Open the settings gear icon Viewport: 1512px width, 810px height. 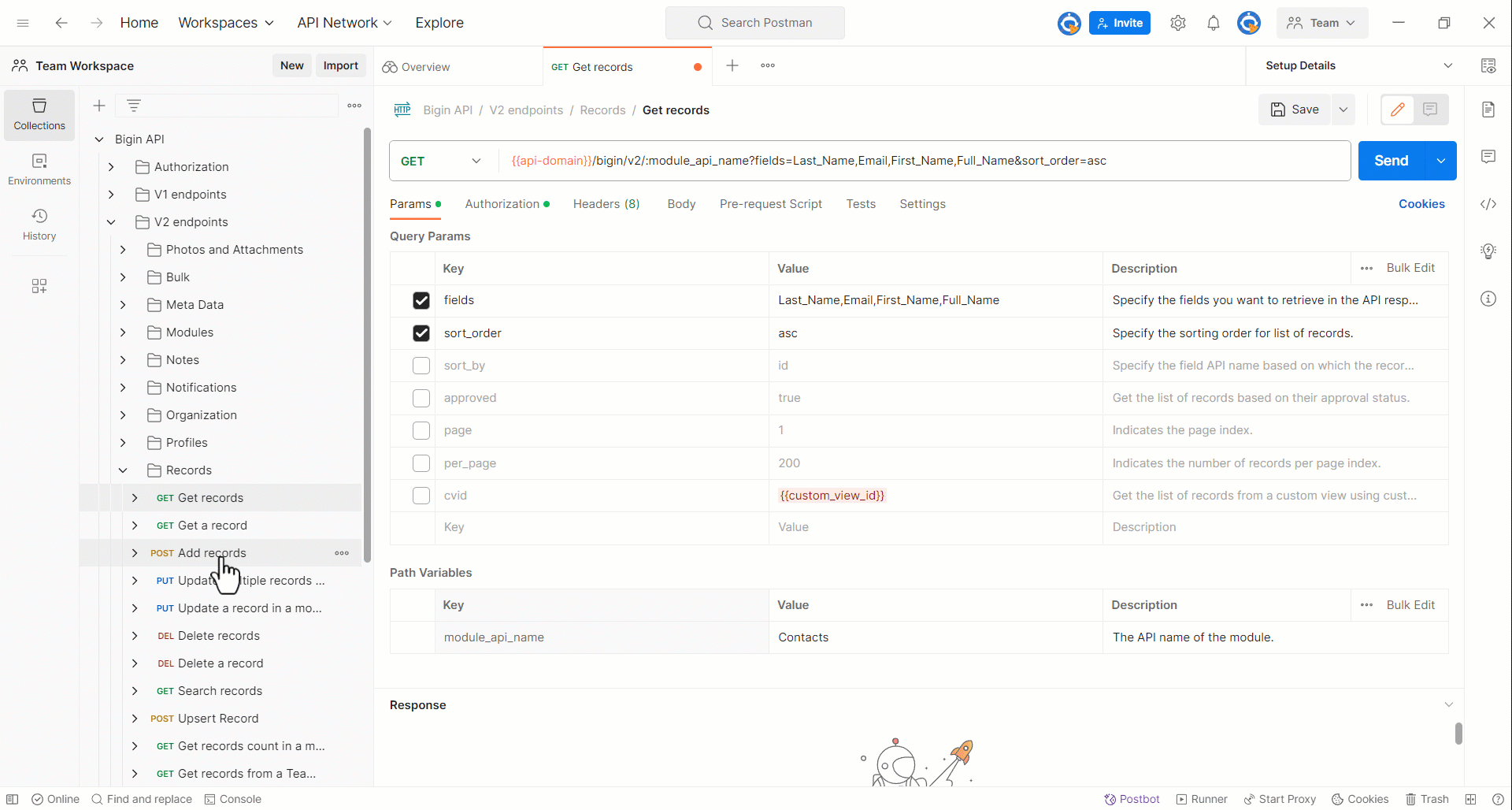tap(1178, 23)
